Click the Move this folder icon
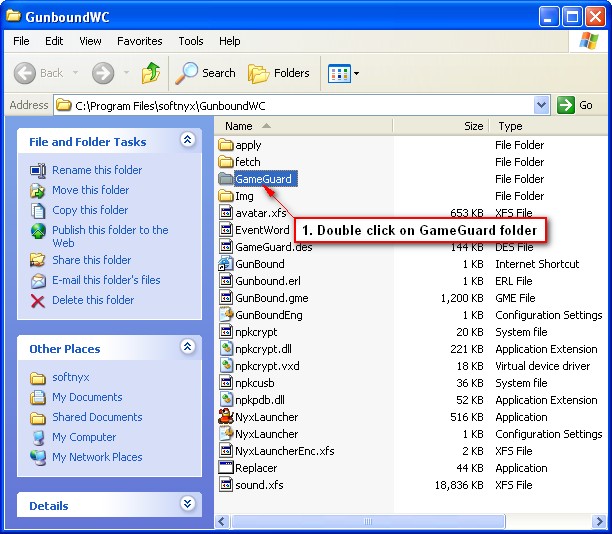Viewport: 612px width, 534px height. point(38,190)
